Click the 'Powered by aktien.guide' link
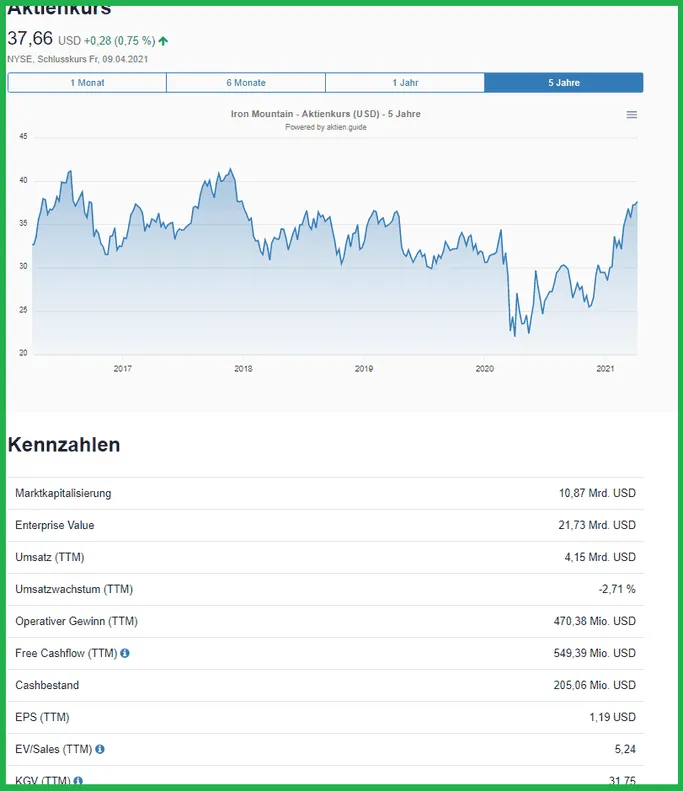Screen dimensions: 683x791 pos(326,127)
